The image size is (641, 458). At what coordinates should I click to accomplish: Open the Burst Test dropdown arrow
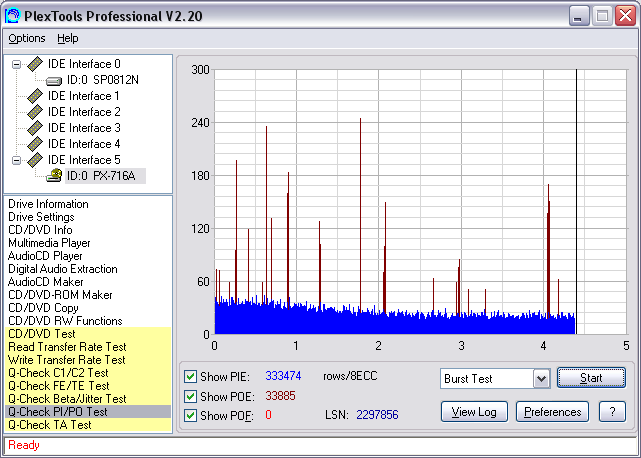point(541,379)
